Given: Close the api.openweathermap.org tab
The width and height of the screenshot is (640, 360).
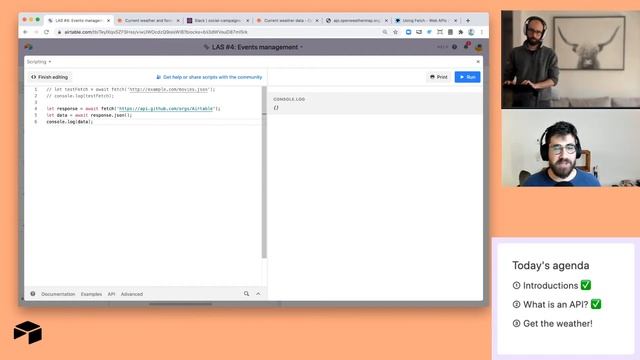Looking at the screenshot, I should click(386, 20).
